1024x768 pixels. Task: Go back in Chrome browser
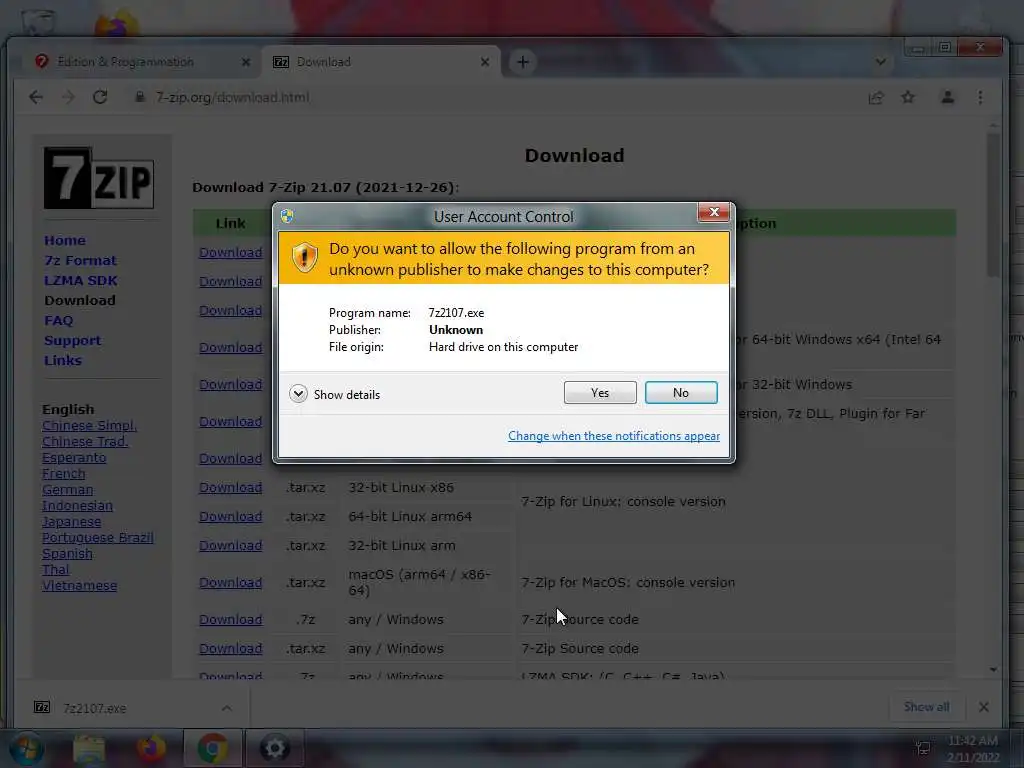coord(36,97)
